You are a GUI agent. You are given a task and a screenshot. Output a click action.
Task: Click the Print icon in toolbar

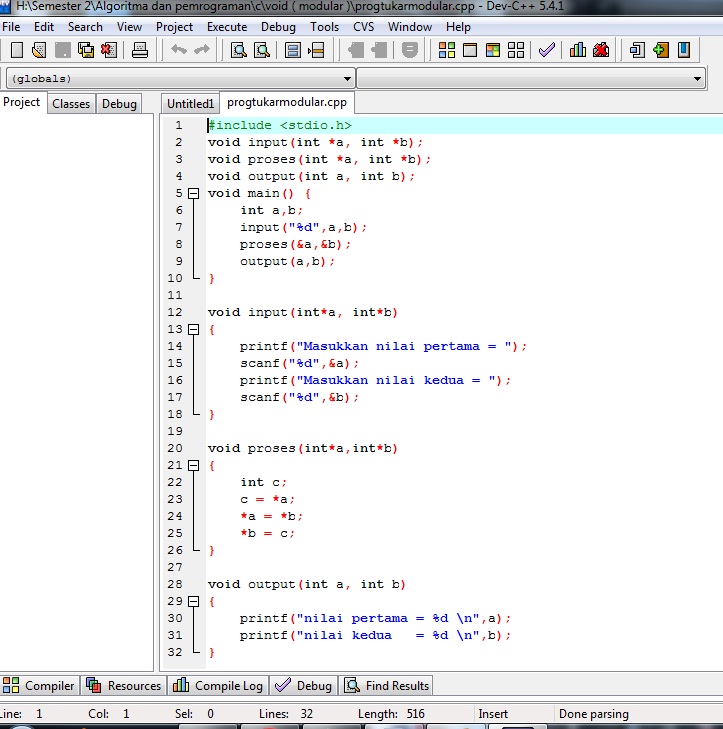(140, 50)
